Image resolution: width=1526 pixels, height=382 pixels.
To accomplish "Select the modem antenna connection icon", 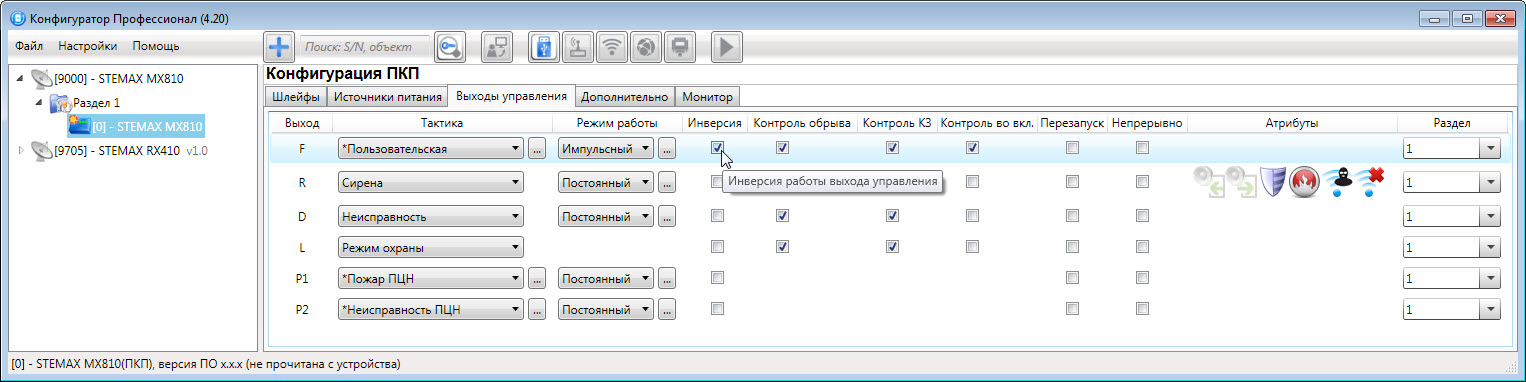I will tap(578, 47).
